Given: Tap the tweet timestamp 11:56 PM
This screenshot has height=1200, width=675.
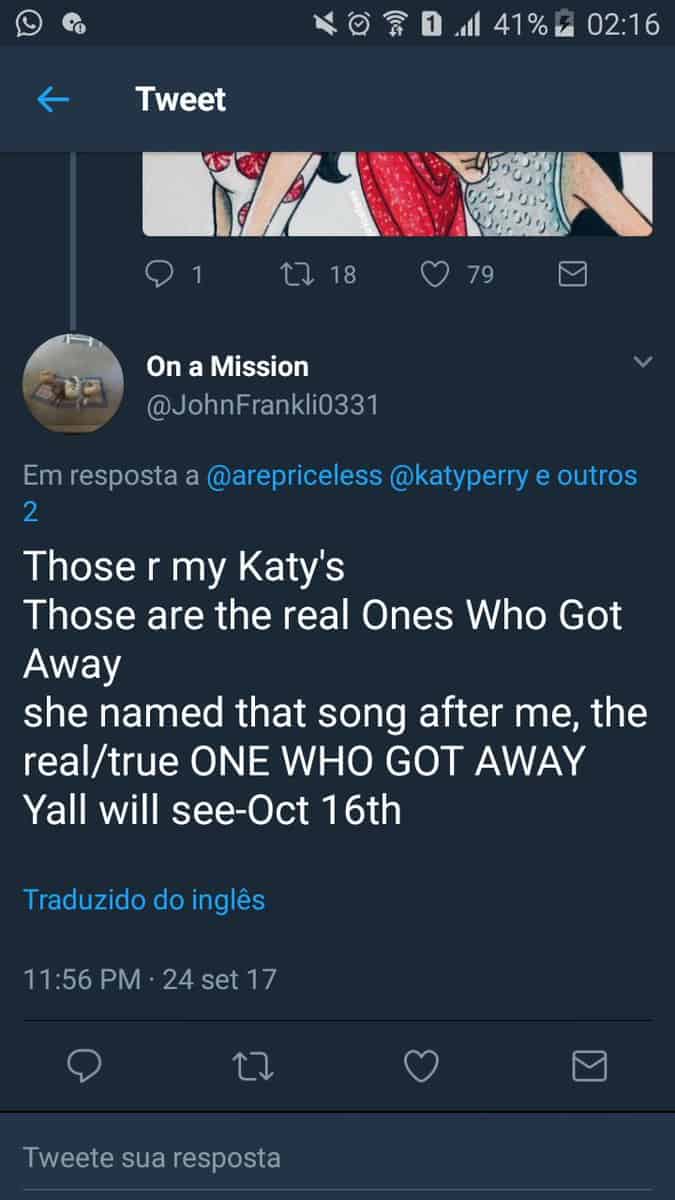Looking at the screenshot, I should pyautogui.click(x=81, y=978).
